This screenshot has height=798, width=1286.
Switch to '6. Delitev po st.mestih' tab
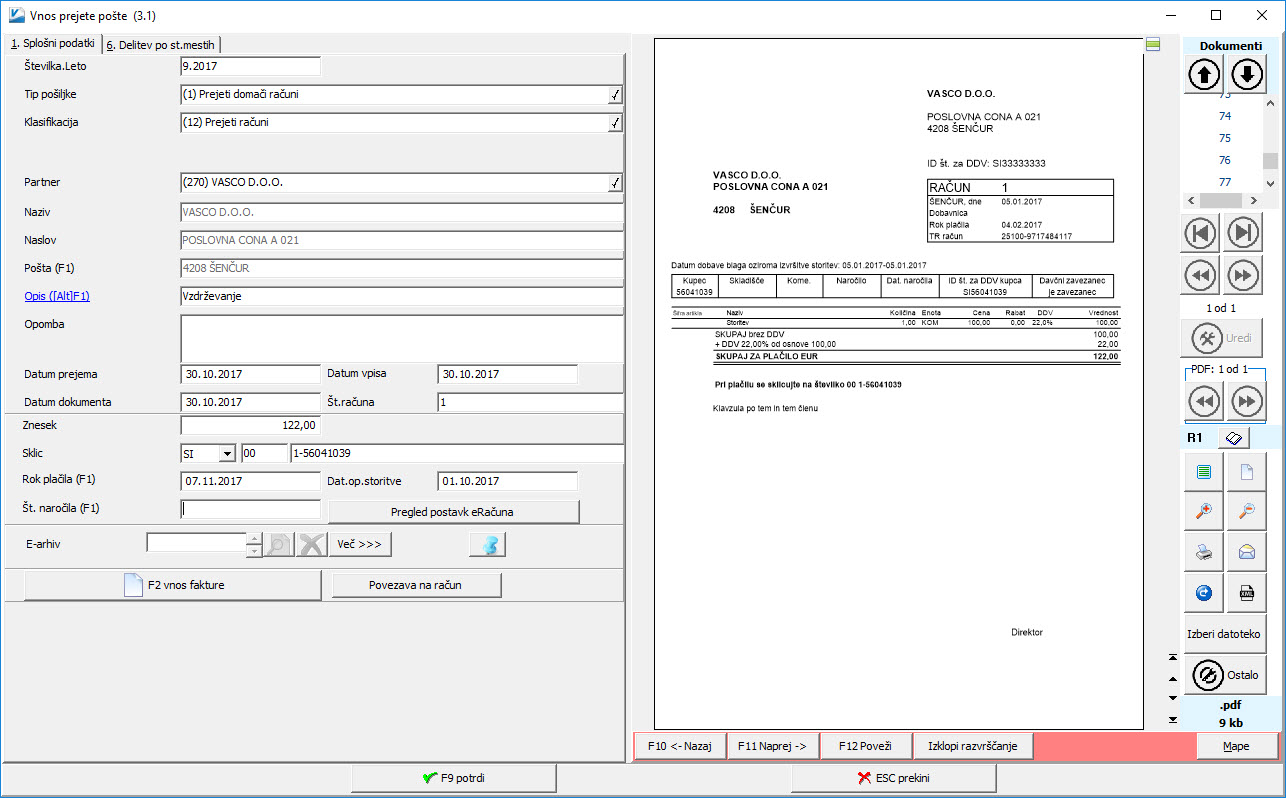pyautogui.click(x=162, y=44)
